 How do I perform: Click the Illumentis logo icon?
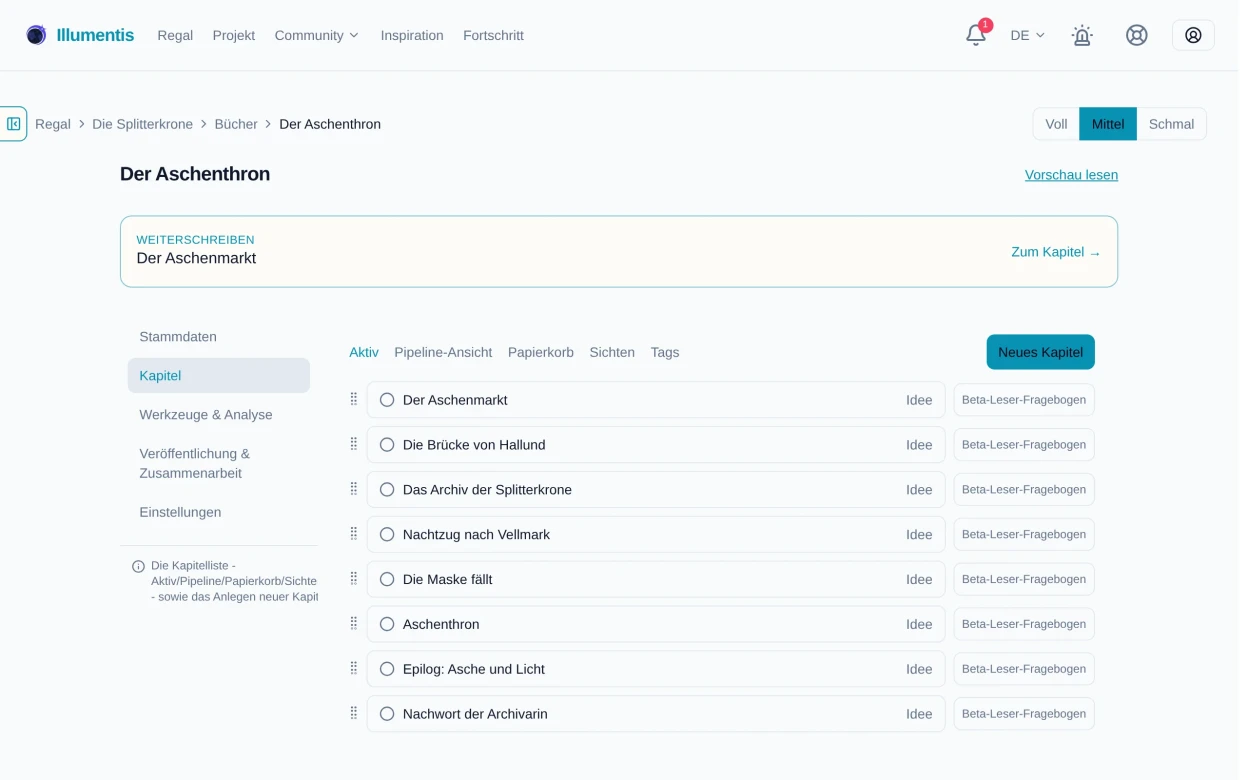tap(36, 35)
